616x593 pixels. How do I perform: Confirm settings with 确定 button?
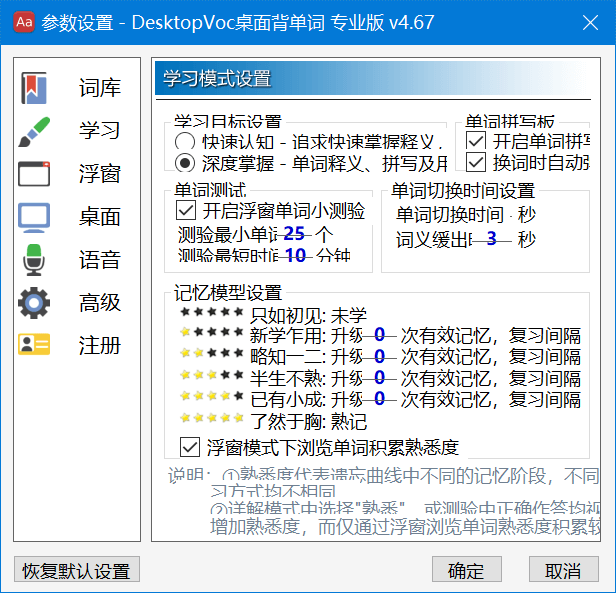point(467,569)
